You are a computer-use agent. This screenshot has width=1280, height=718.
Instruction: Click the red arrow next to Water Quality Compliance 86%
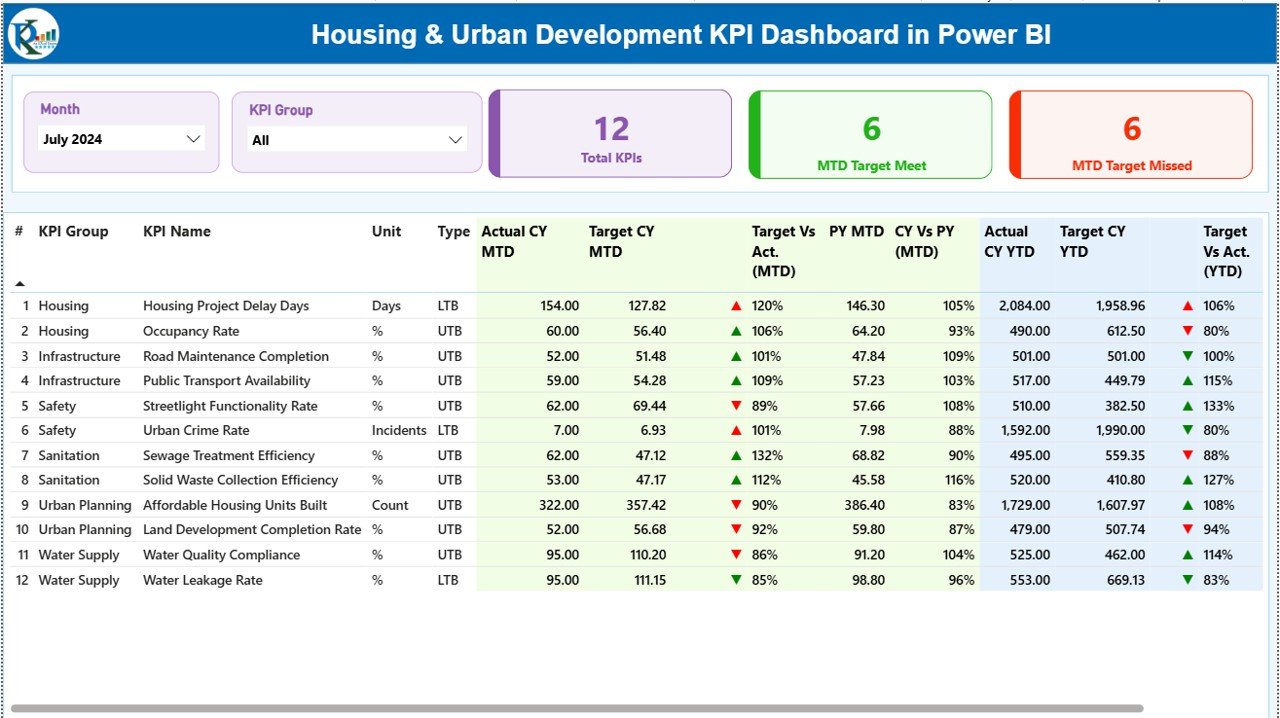[x=737, y=554]
